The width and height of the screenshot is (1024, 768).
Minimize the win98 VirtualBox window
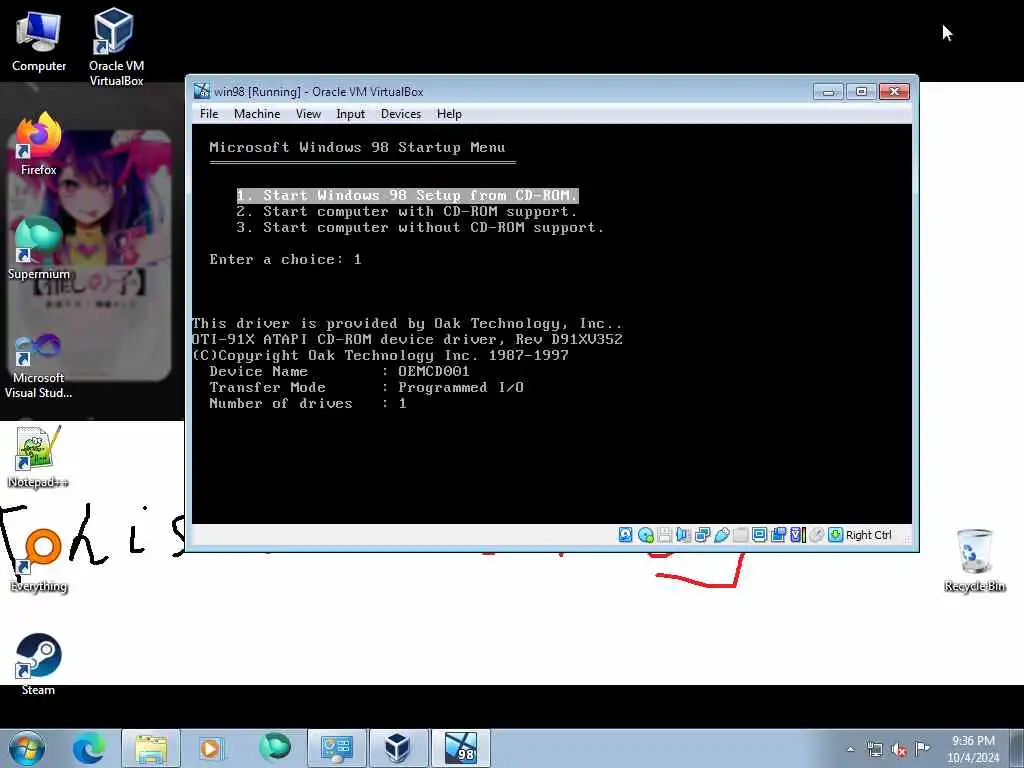pos(828,91)
